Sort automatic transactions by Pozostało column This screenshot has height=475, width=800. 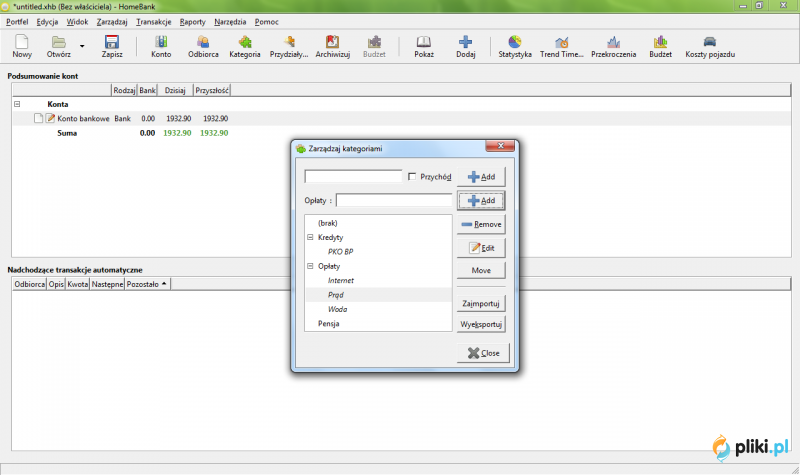click(x=147, y=284)
